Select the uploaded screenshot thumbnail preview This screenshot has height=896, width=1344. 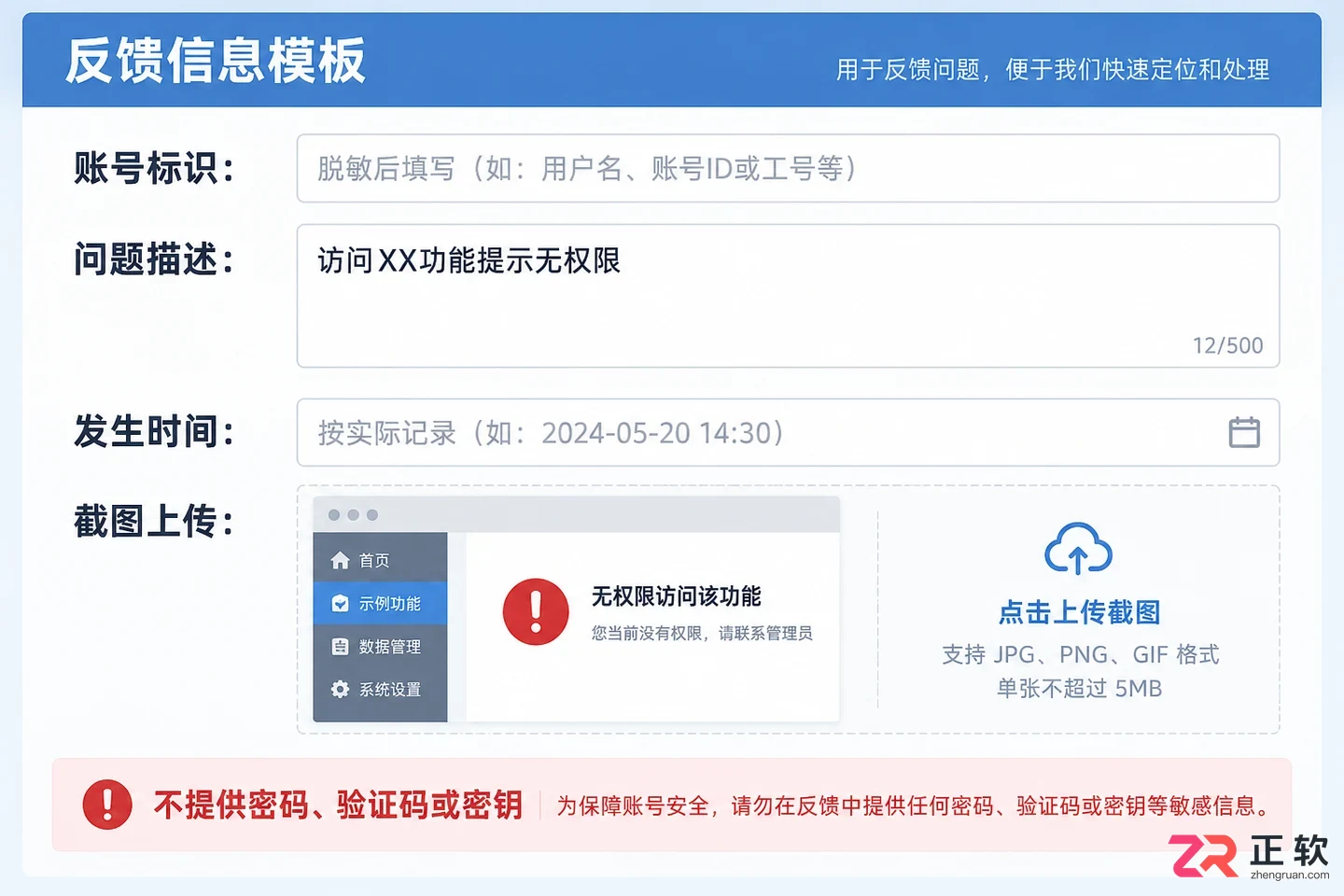point(576,609)
